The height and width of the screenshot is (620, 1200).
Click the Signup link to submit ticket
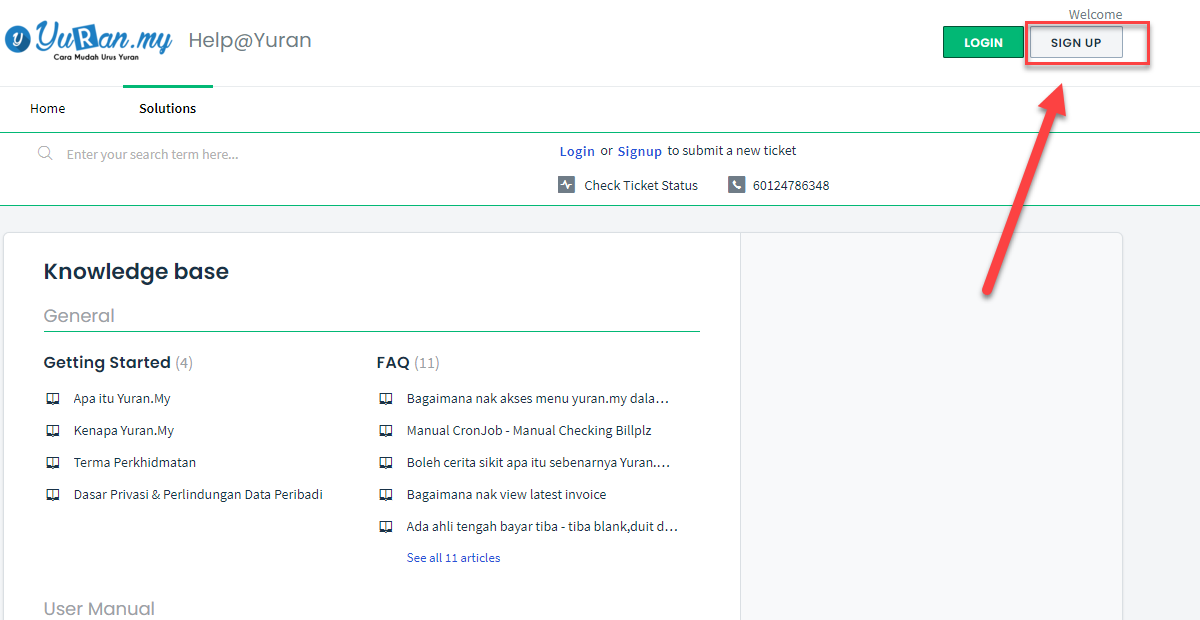pos(640,151)
